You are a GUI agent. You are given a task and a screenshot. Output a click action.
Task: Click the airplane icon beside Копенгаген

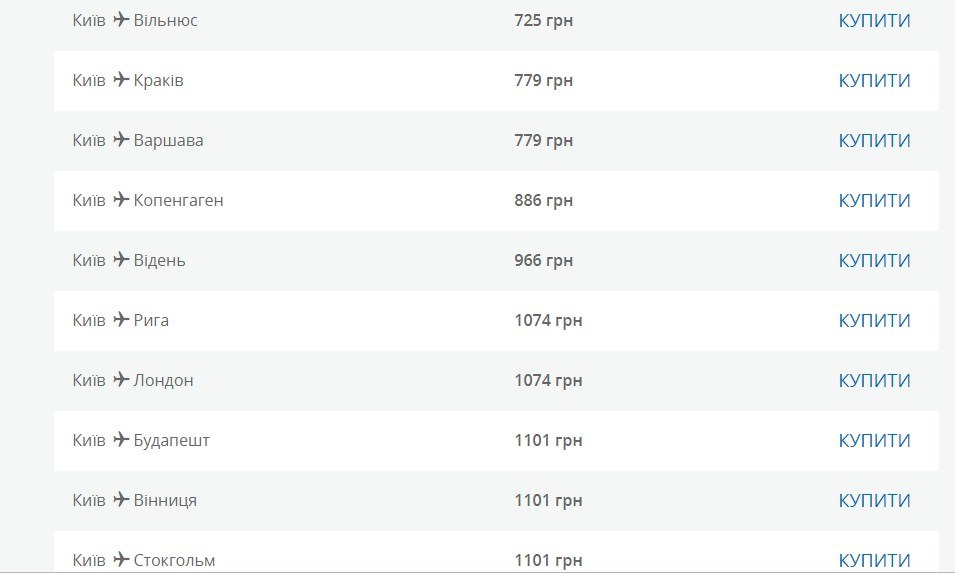coord(121,199)
